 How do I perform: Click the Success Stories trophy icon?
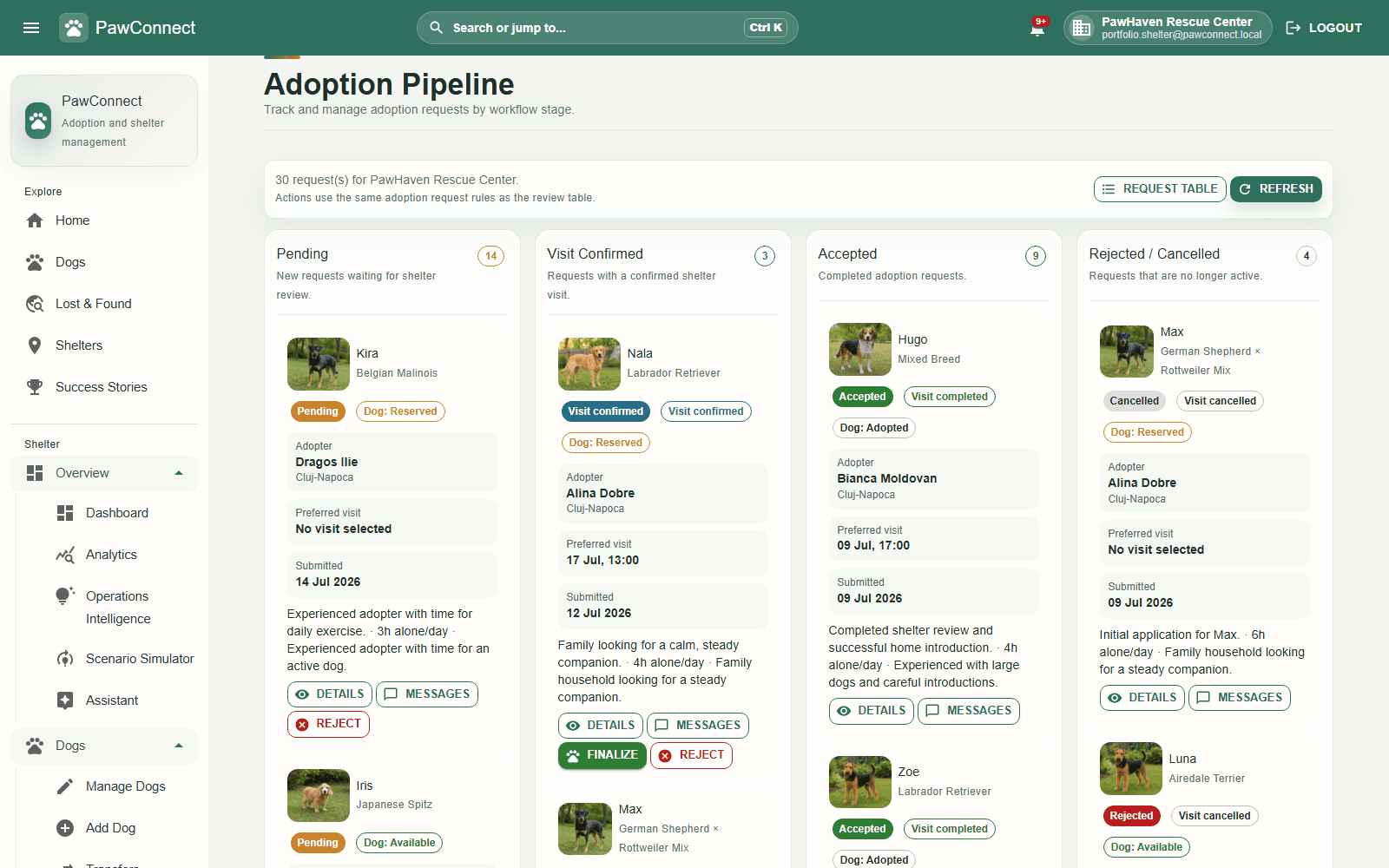(35, 387)
